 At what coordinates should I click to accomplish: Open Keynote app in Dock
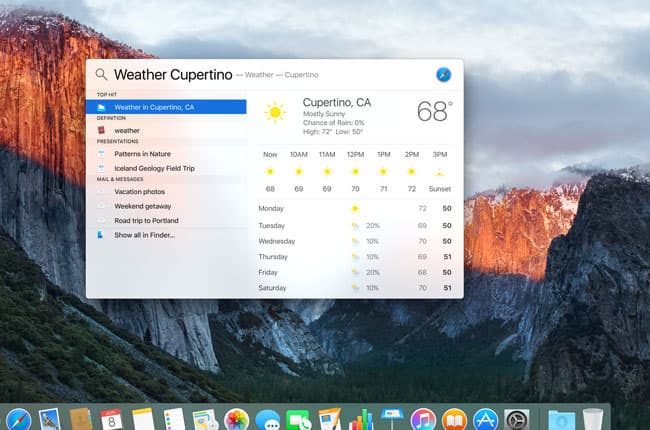click(x=392, y=420)
